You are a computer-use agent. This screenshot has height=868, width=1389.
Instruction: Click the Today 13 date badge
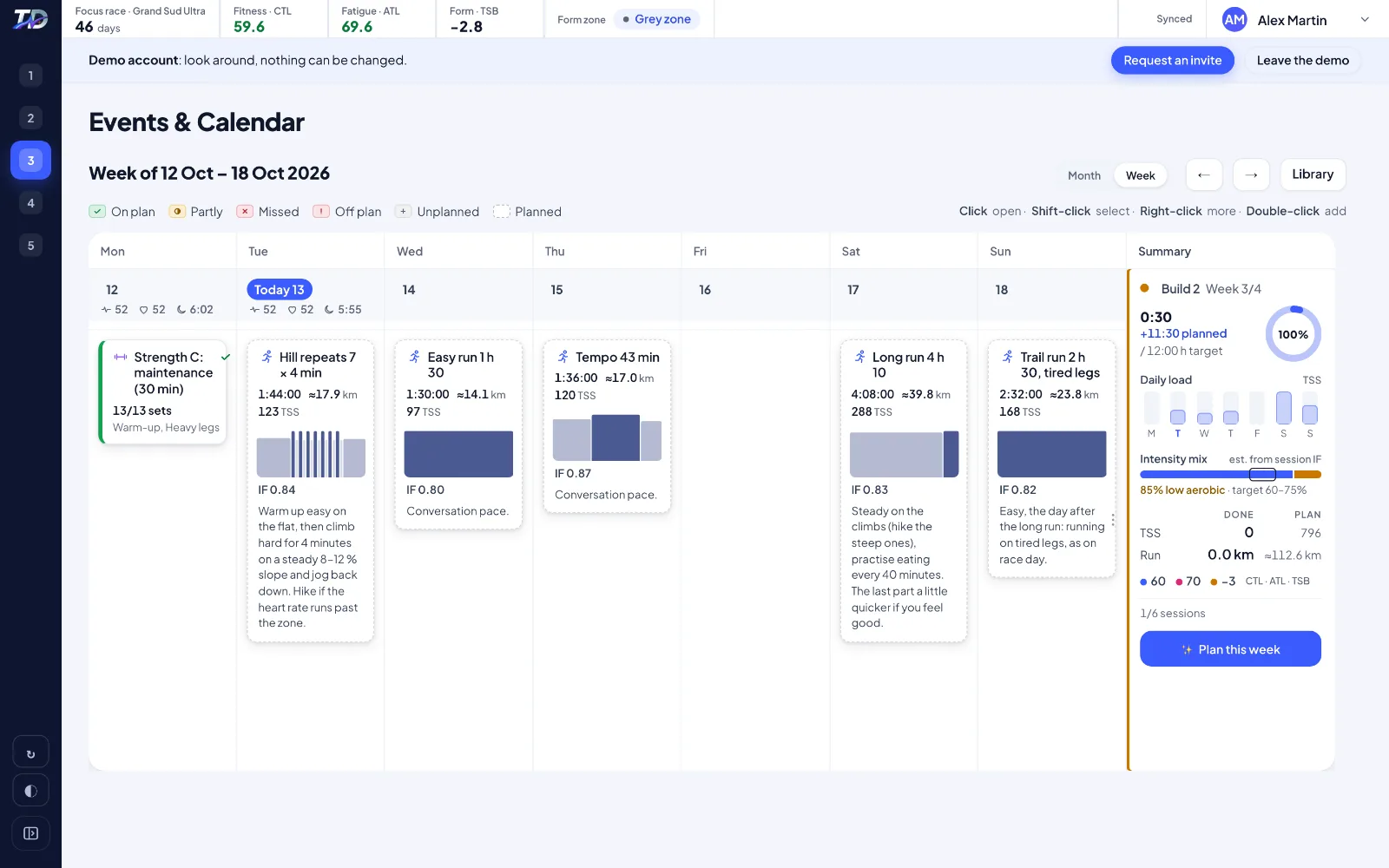point(280,290)
